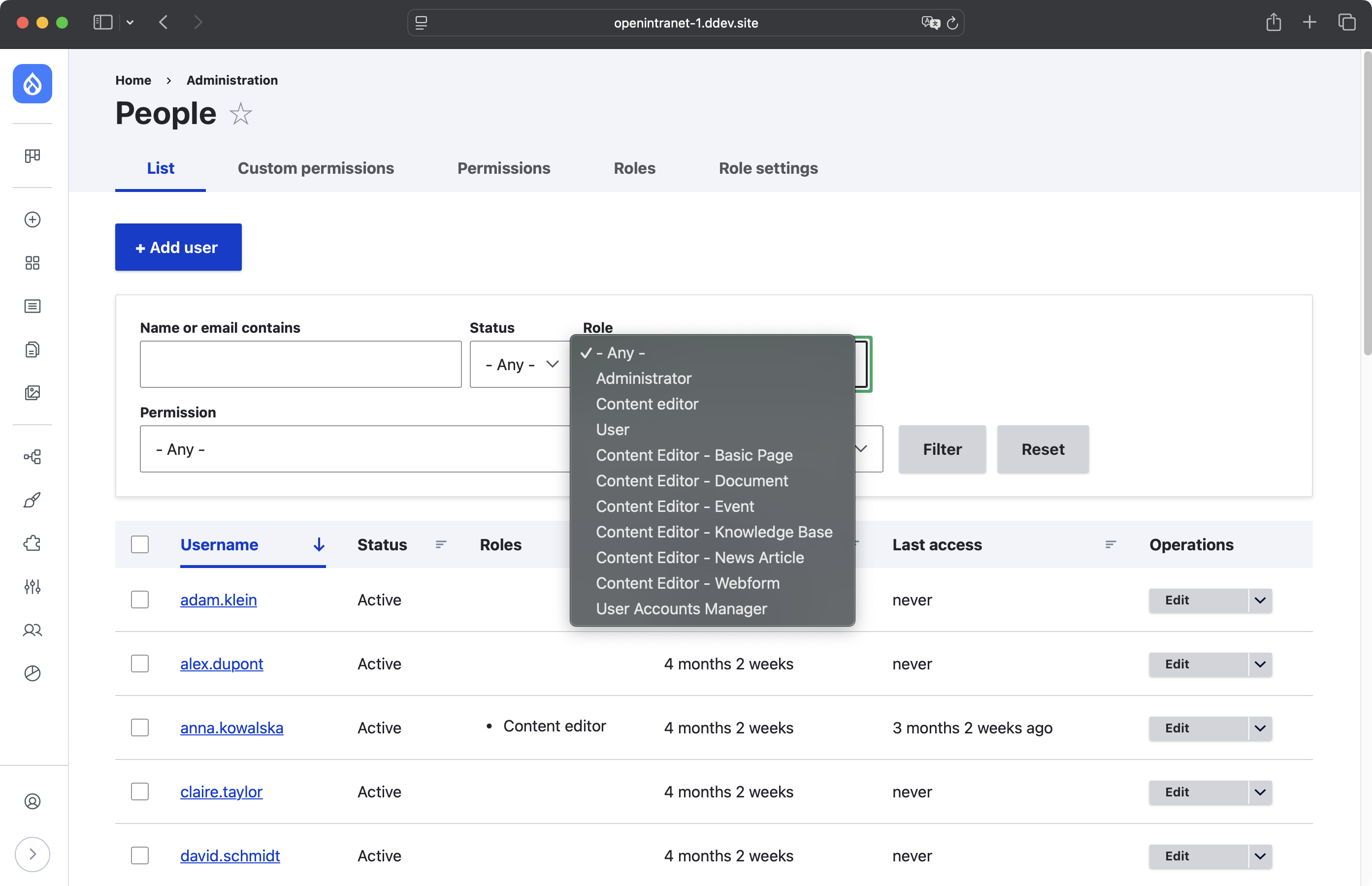Go back with the browser back arrow
The height and width of the screenshot is (886, 1372).
click(163, 23)
